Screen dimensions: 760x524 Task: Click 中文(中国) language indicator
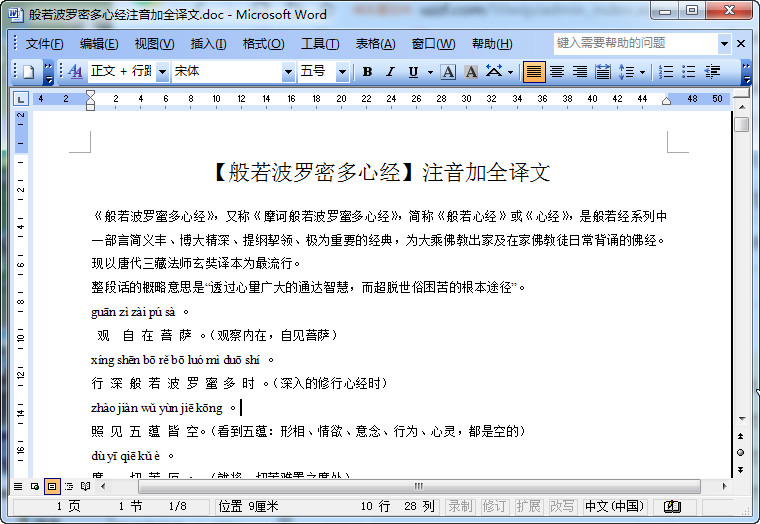coord(615,507)
